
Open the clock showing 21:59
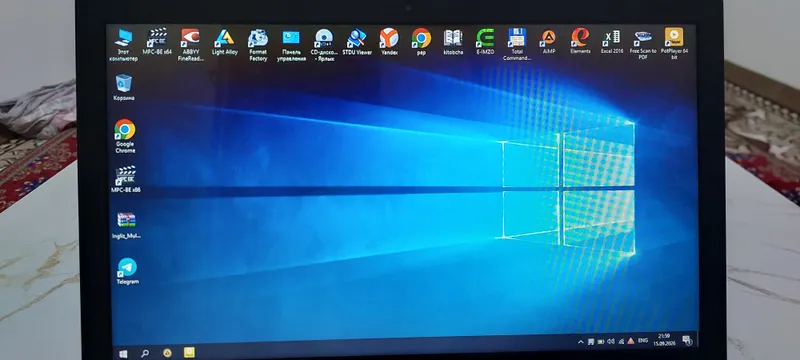point(664,340)
